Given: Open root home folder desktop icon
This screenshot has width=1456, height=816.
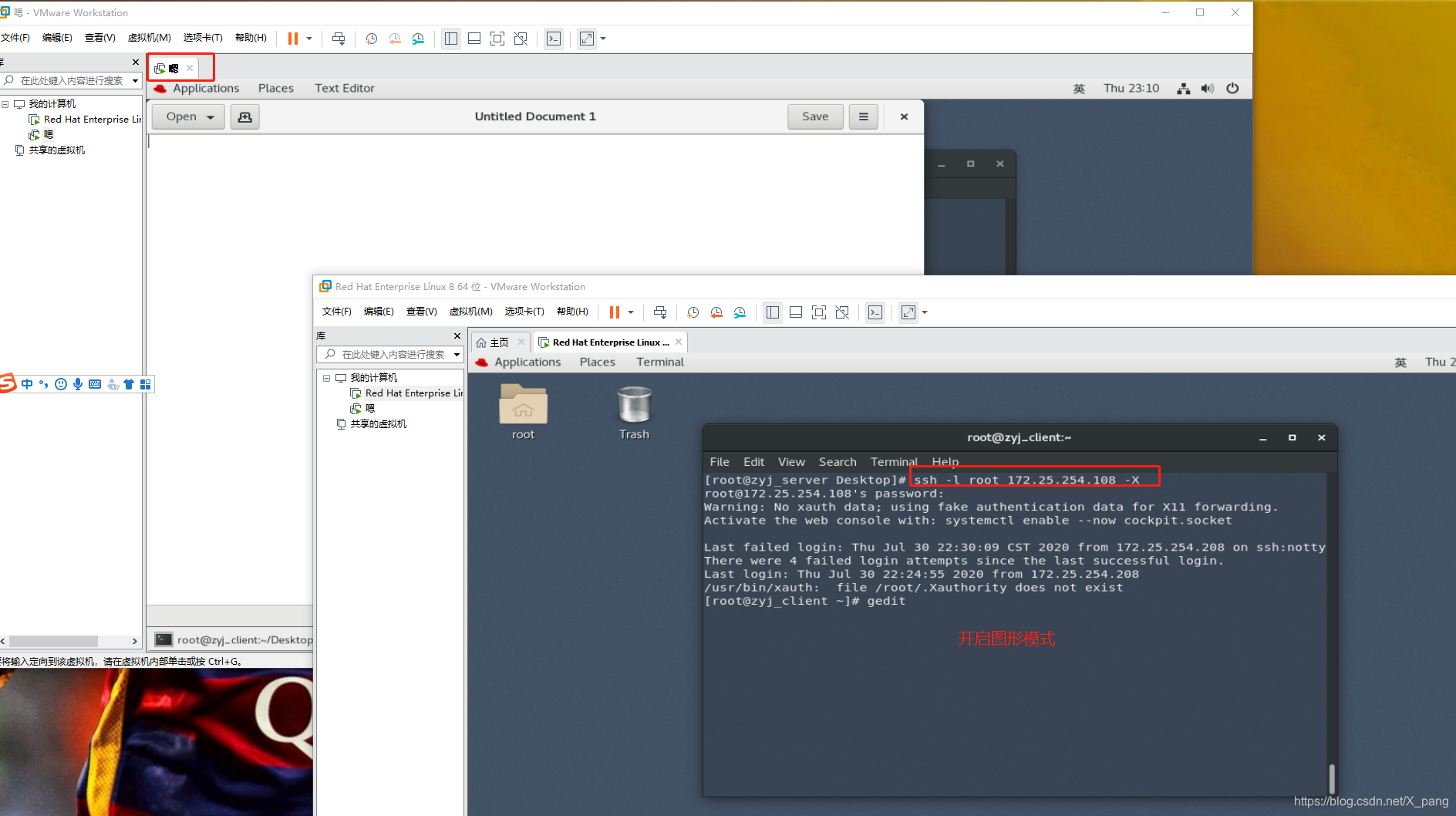Looking at the screenshot, I should point(523,412).
